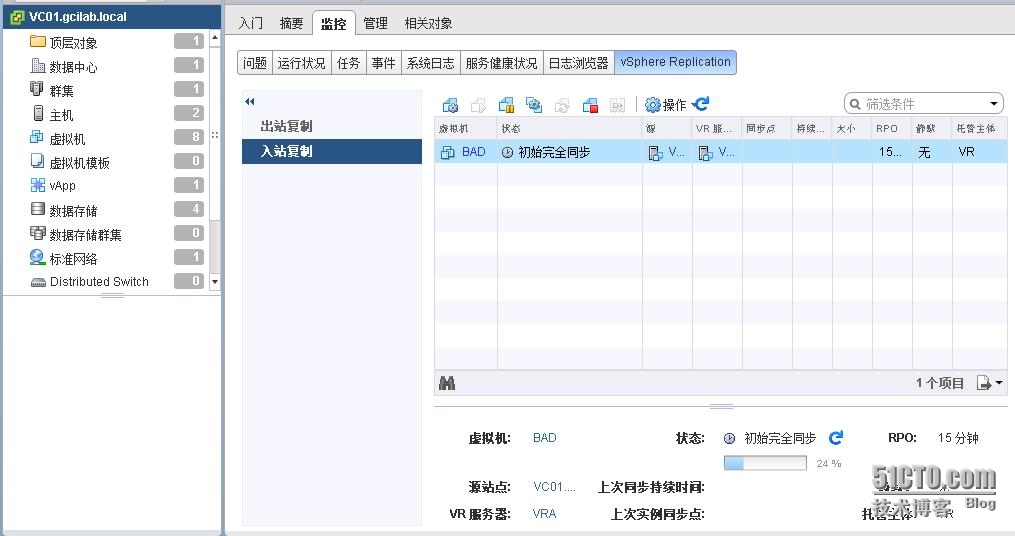Click the VR server V... link in the row
The height and width of the screenshot is (536, 1015).
(x=726, y=151)
